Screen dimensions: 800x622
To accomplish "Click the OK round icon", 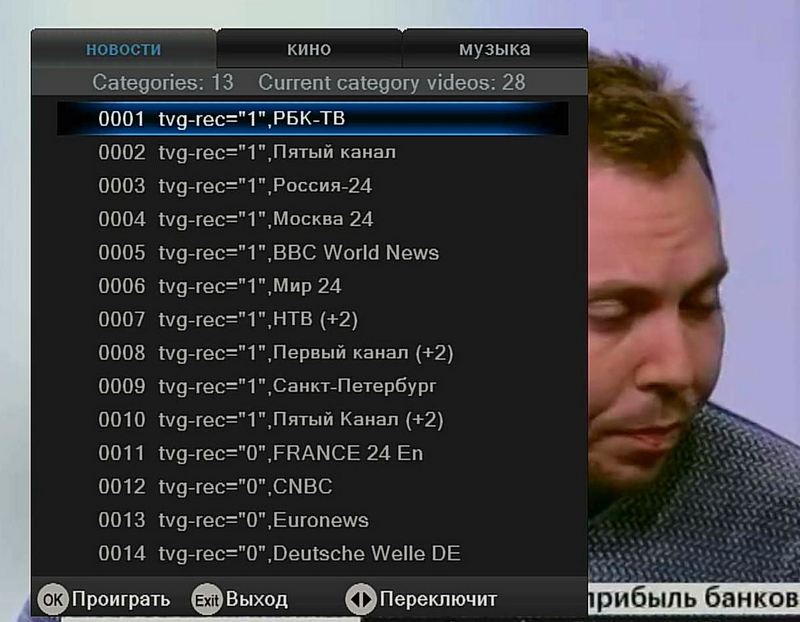I will [x=53, y=600].
